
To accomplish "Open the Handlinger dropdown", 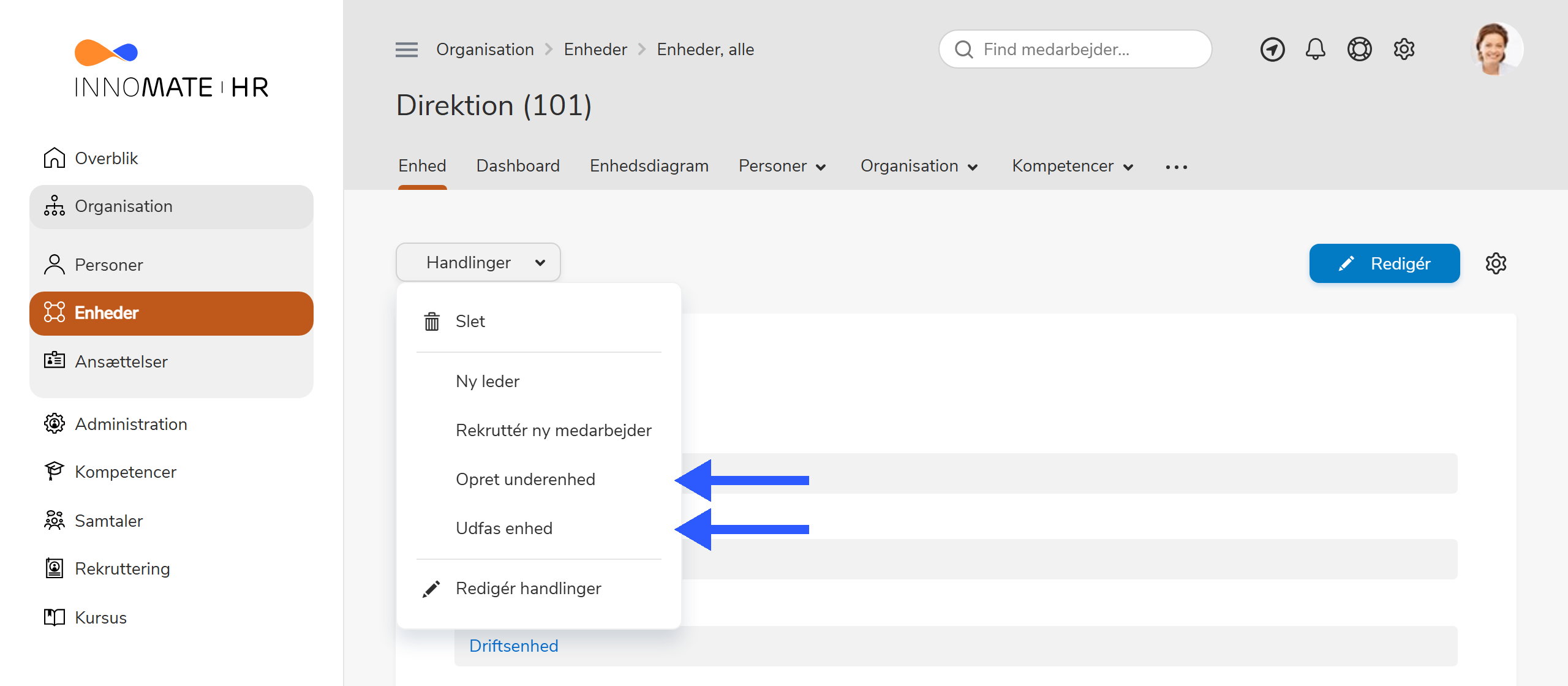I will [478, 262].
